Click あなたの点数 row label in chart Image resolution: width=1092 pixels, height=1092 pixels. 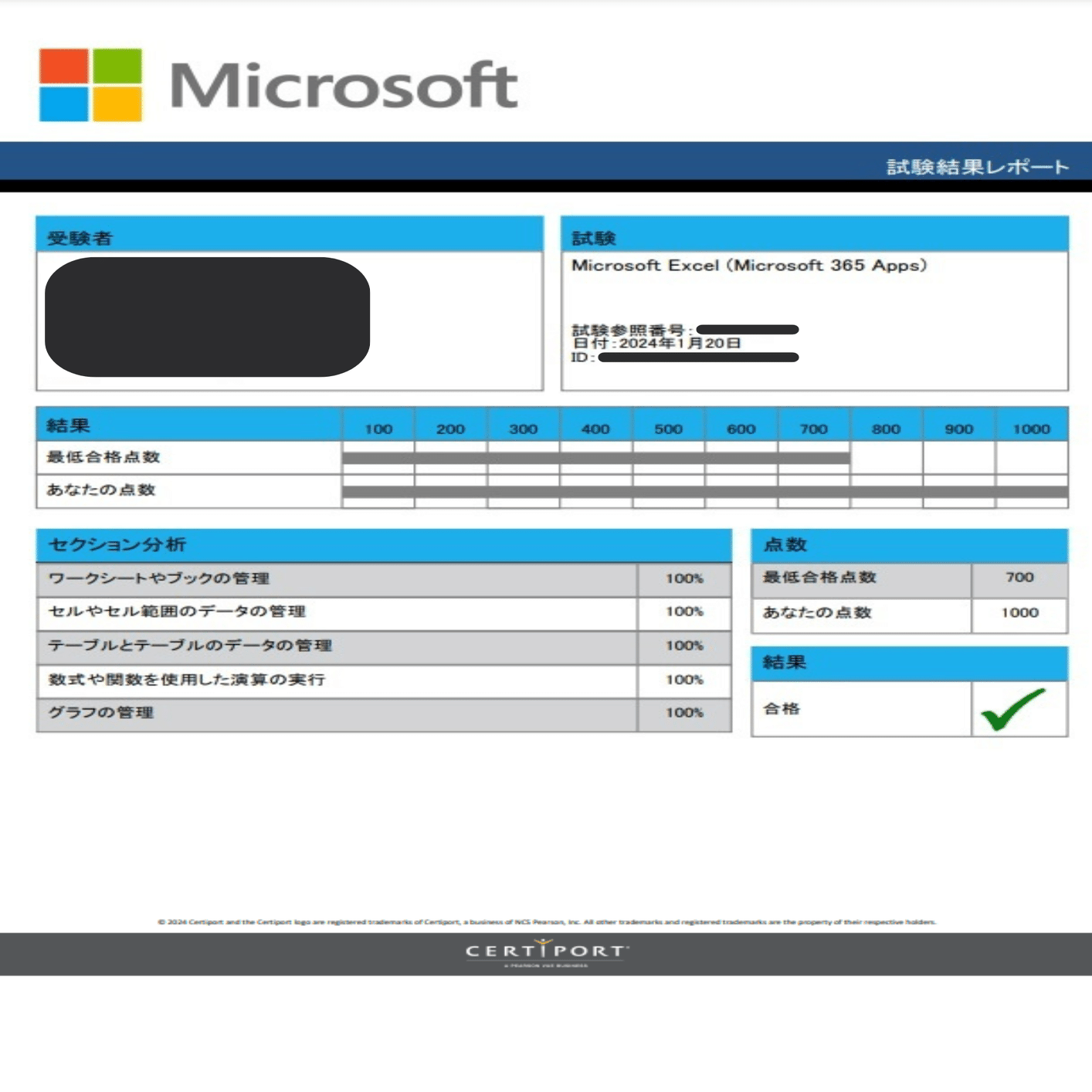pos(101,490)
